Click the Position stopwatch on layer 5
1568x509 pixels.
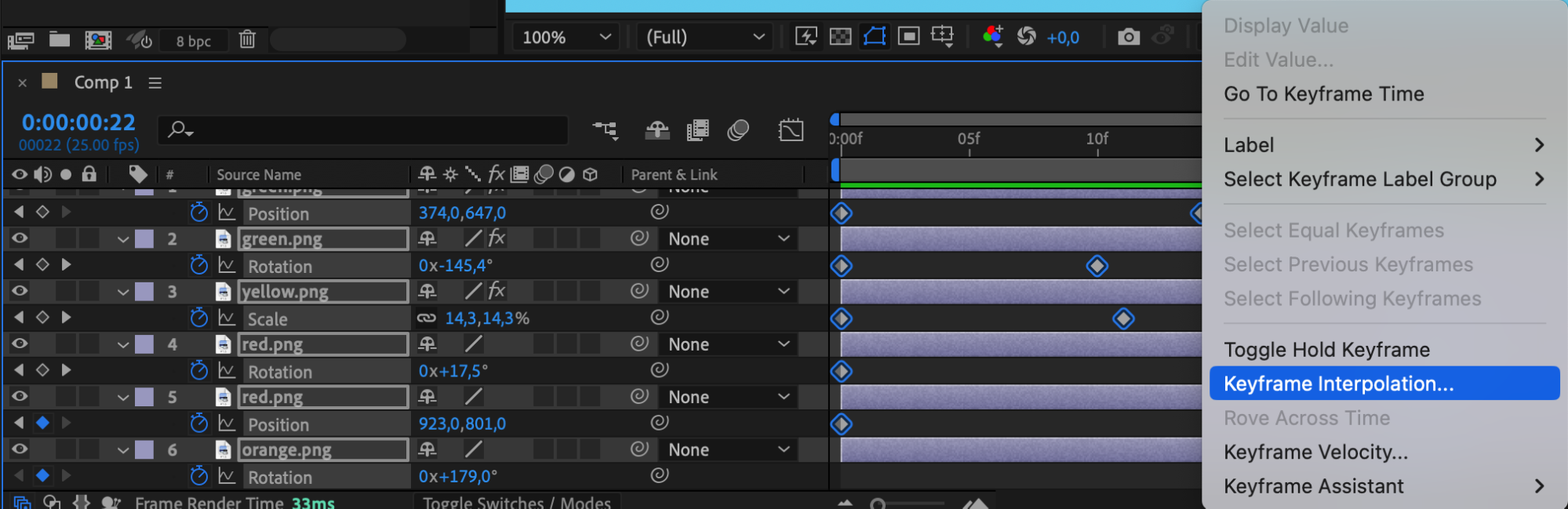199,424
